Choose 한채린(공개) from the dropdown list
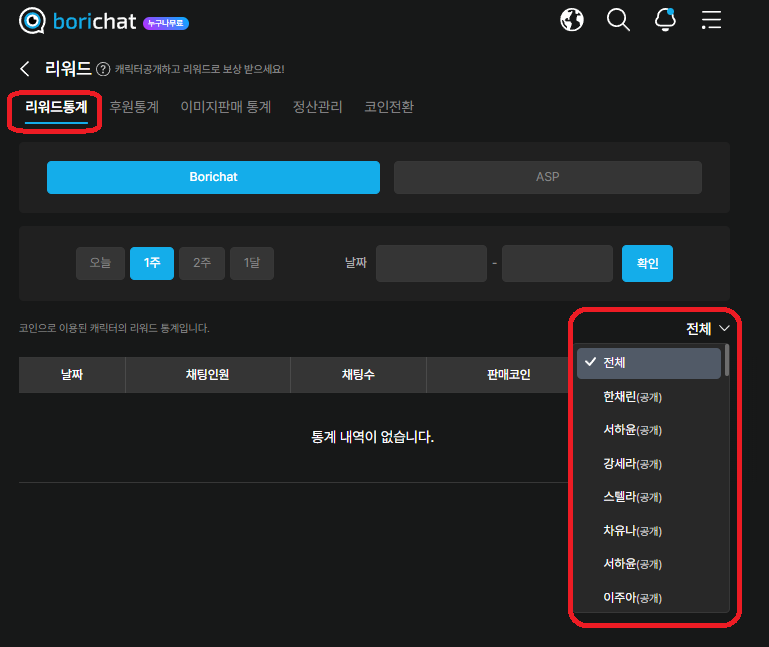The width and height of the screenshot is (769, 647). coord(632,397)
